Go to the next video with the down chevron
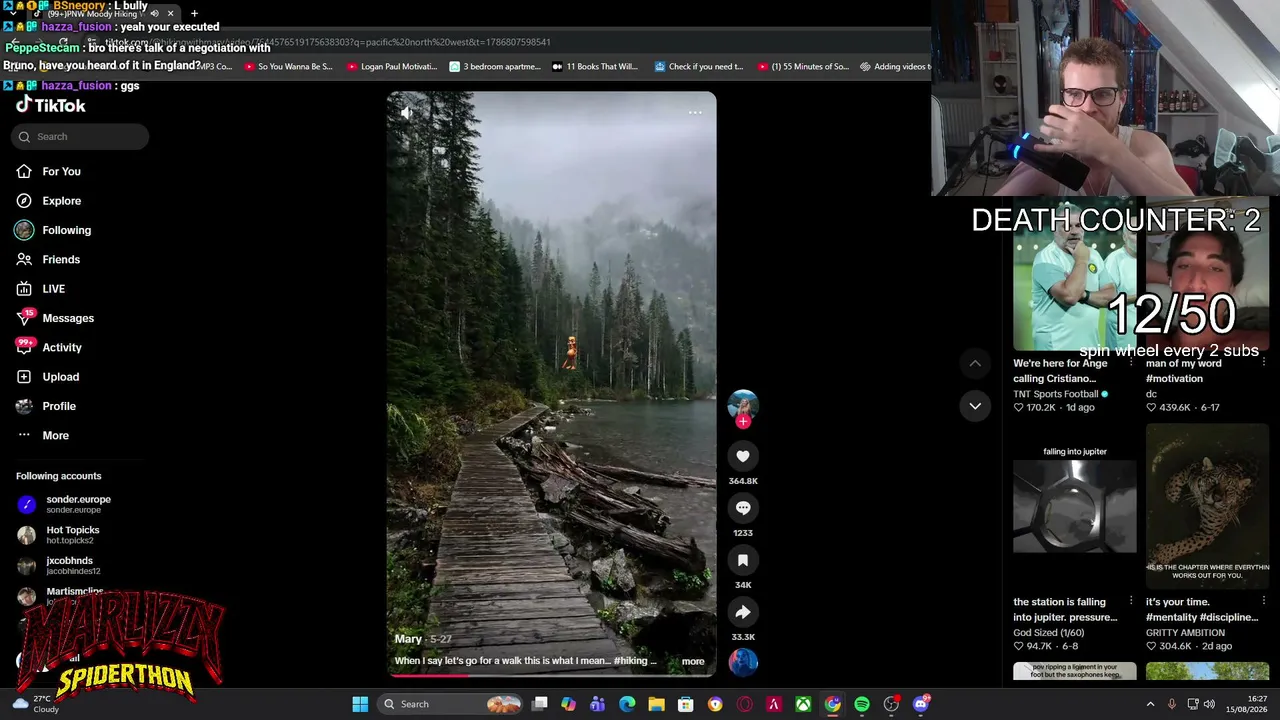This screenshot has width=1280, height=720. coord(975,405)
